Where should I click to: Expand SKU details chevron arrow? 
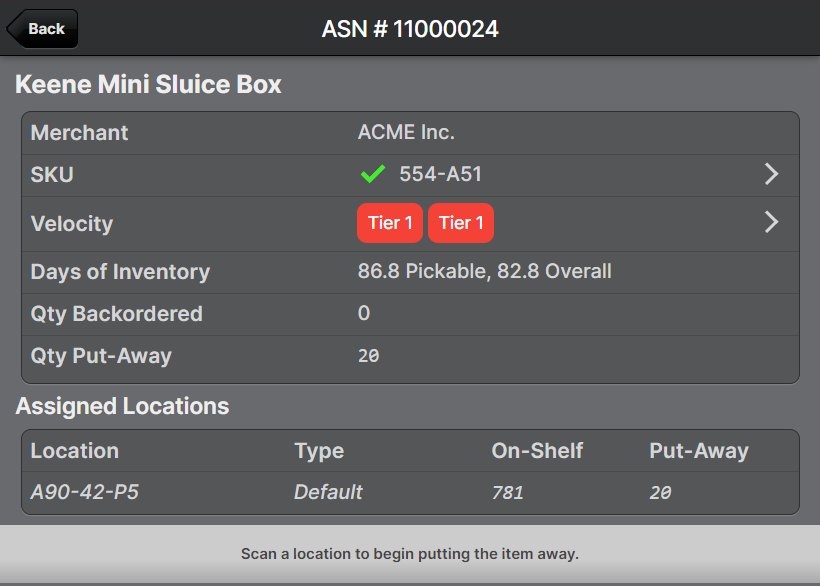click(x=771, y=174)
